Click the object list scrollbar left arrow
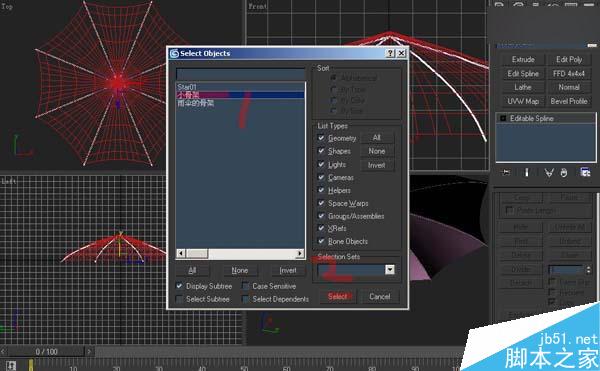The width and height of the screenshot is (600, 371). point(181,253)
